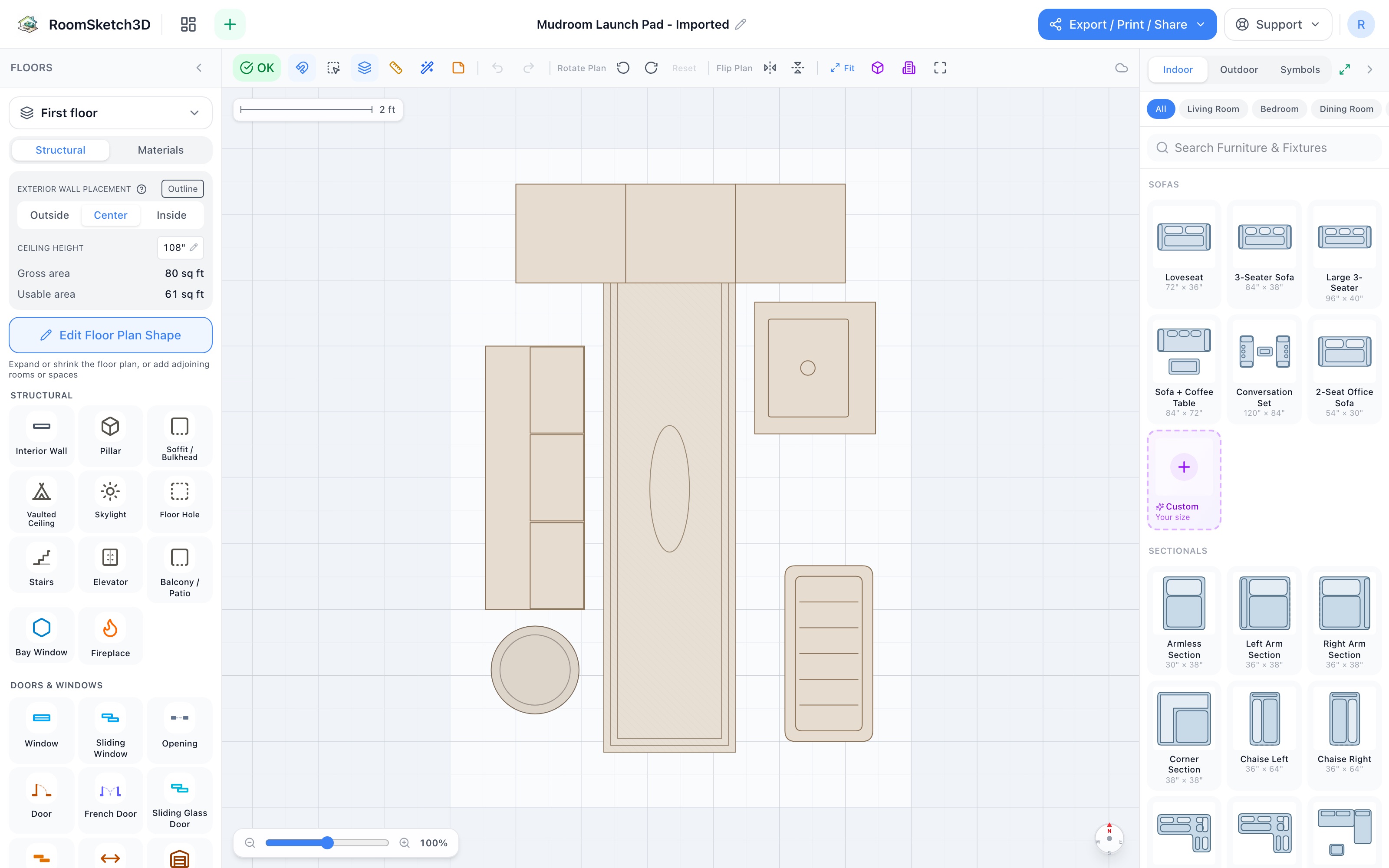Filter furniture by All
Viewport: 1389px width, 868px height.
[1161, 109]
